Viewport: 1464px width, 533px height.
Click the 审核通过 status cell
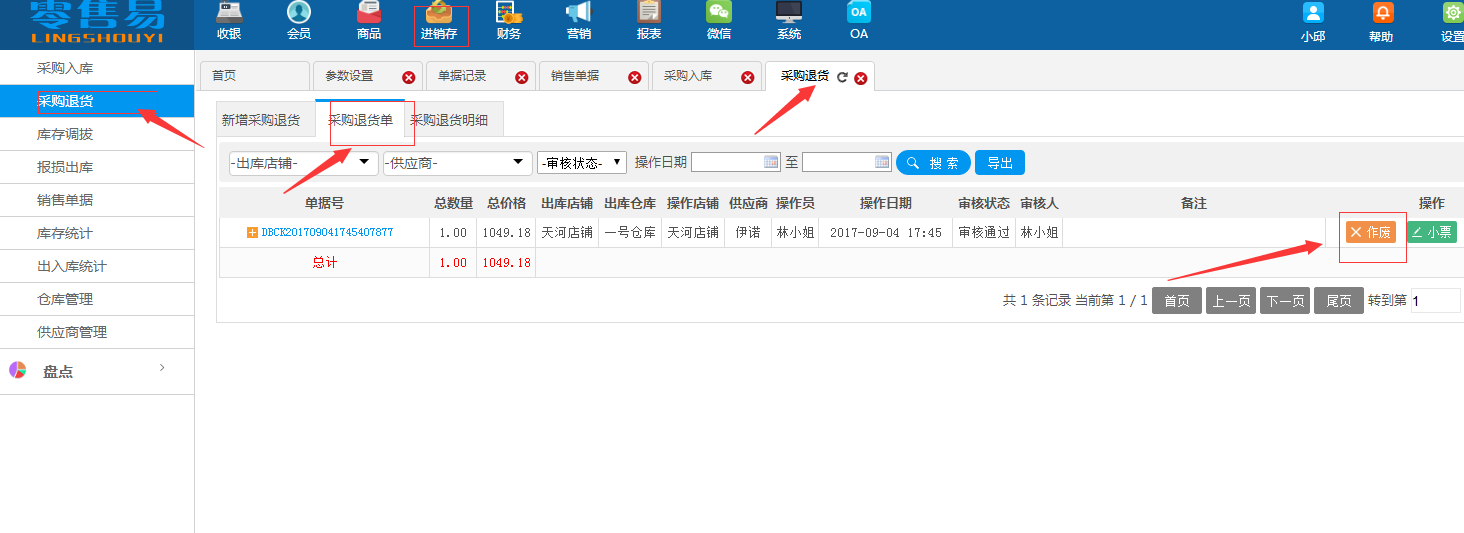(x=984, y=232)
